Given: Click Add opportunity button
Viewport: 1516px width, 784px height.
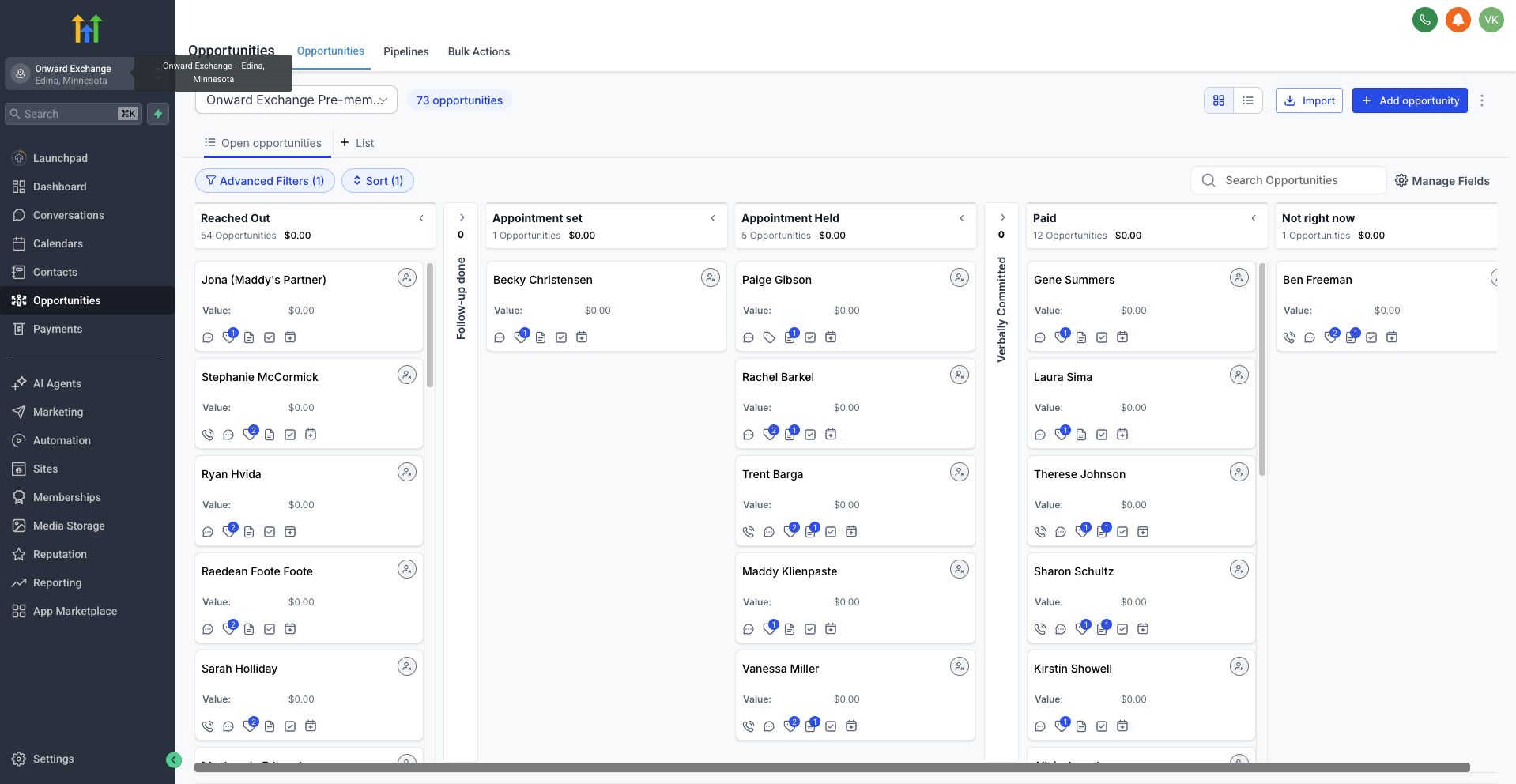Looking at the screenshot, I should click(1410, 100).
